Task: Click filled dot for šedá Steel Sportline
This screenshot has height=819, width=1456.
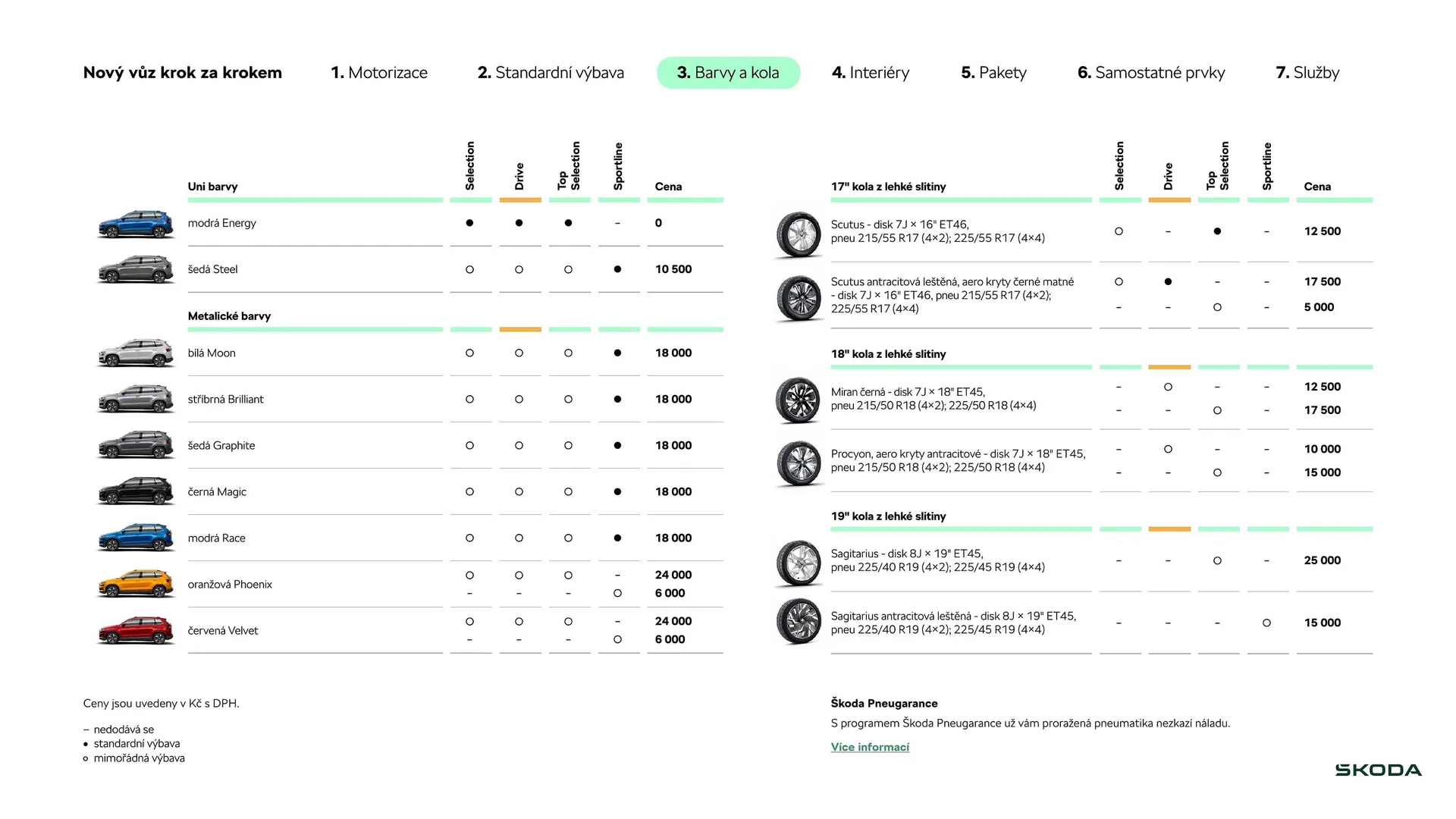Action: coord(618,269)
